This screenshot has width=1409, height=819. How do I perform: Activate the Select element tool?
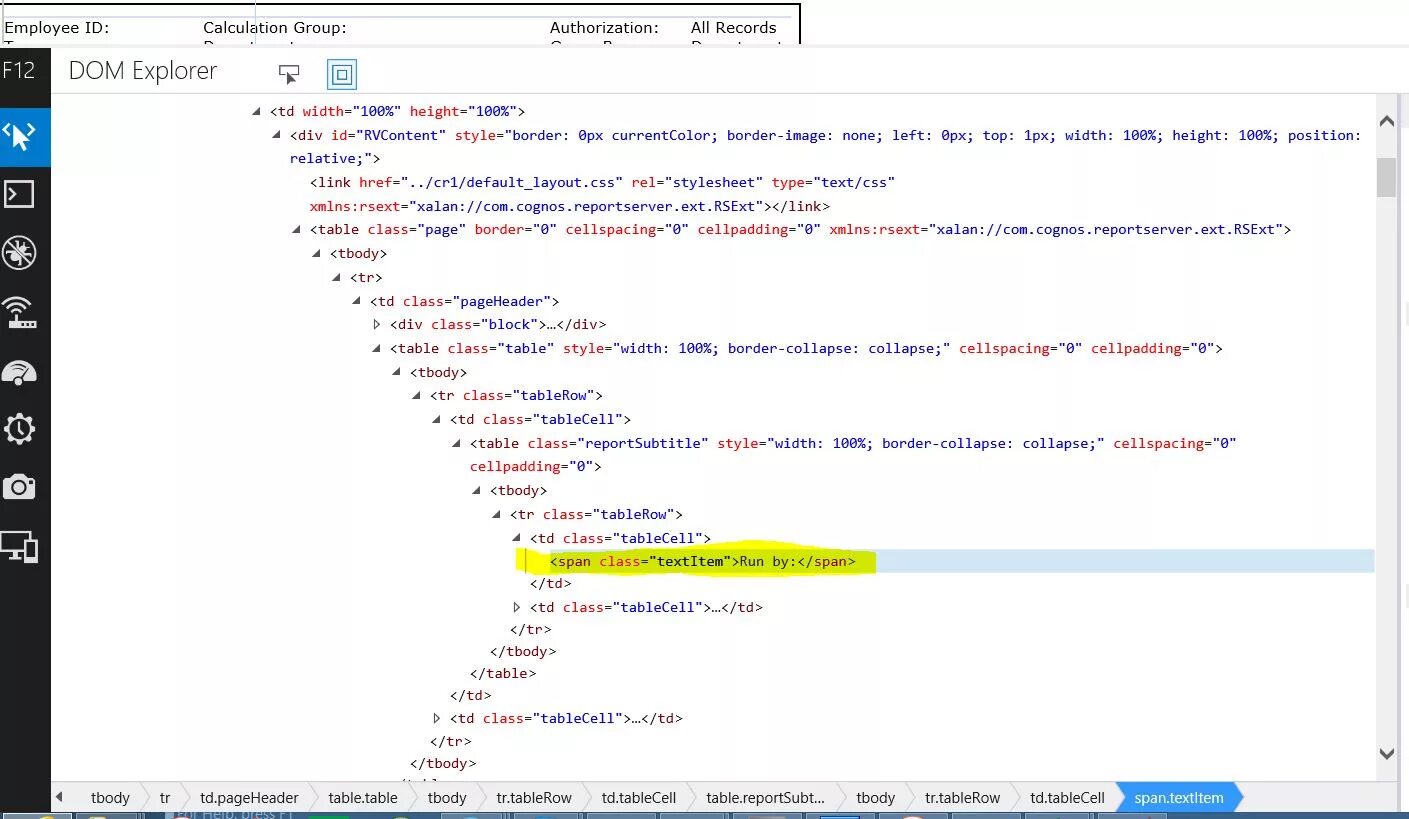[289, 74]
